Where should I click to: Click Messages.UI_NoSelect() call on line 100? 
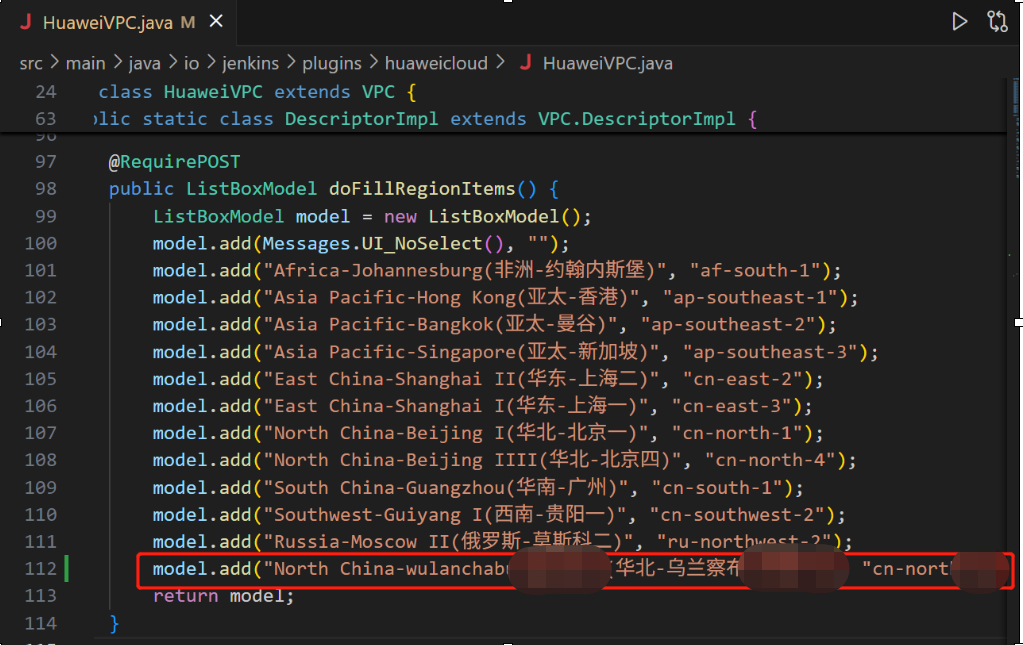coord(383,244)
